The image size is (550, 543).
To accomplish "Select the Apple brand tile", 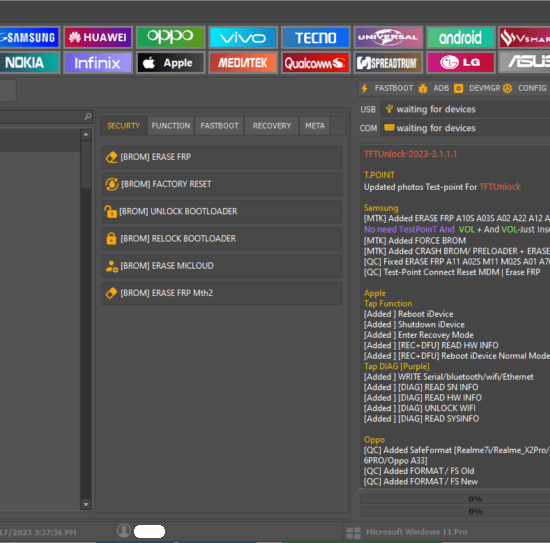I will pos(170,62).
